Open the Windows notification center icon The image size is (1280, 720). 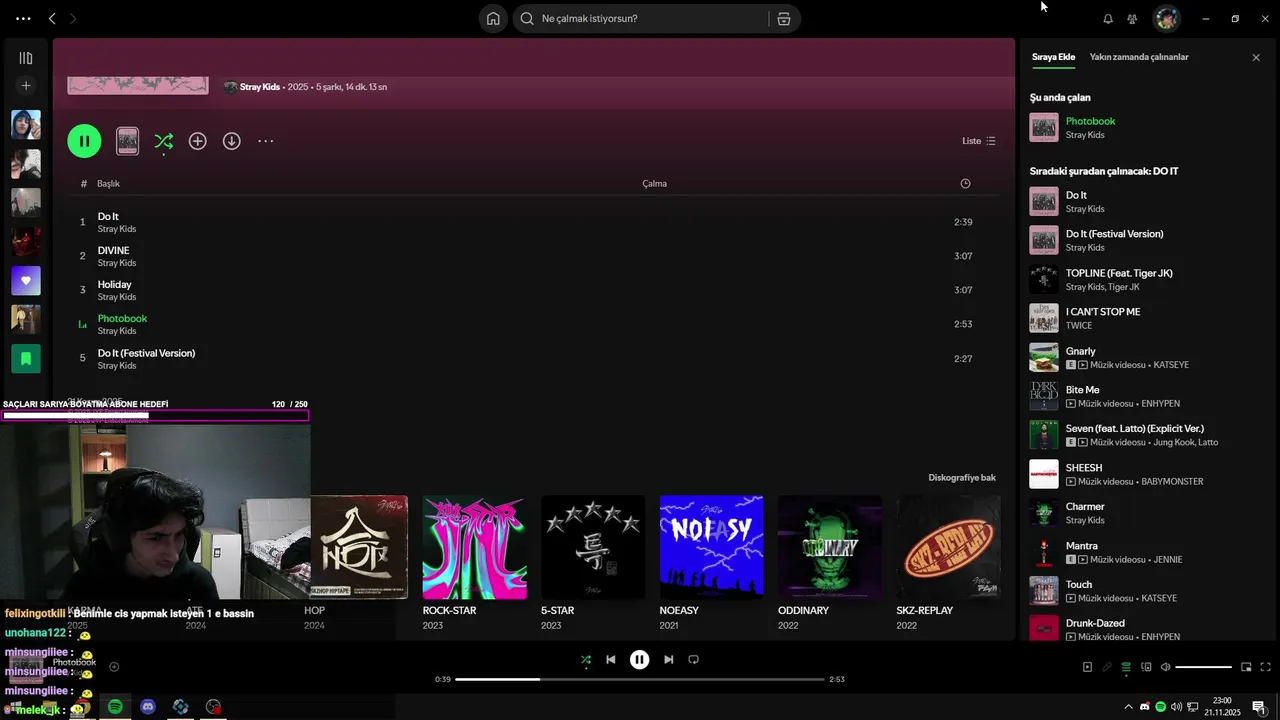[1259, 707]
